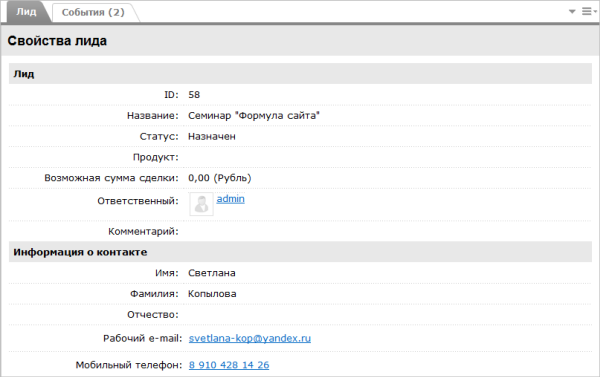Click the Статус: label

pos(159,136)
